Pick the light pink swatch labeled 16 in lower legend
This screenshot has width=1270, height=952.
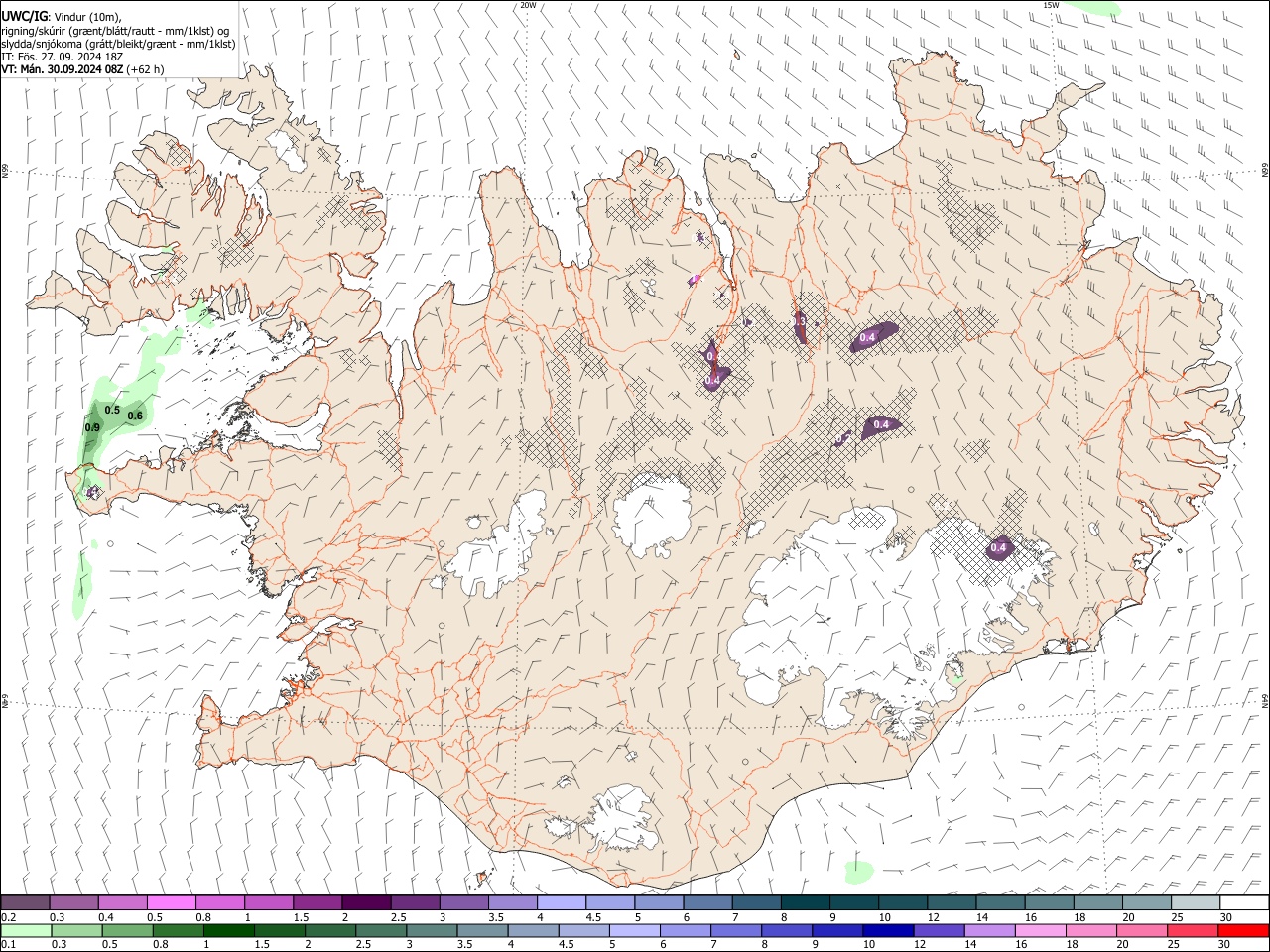click(x=1040, y=931)
